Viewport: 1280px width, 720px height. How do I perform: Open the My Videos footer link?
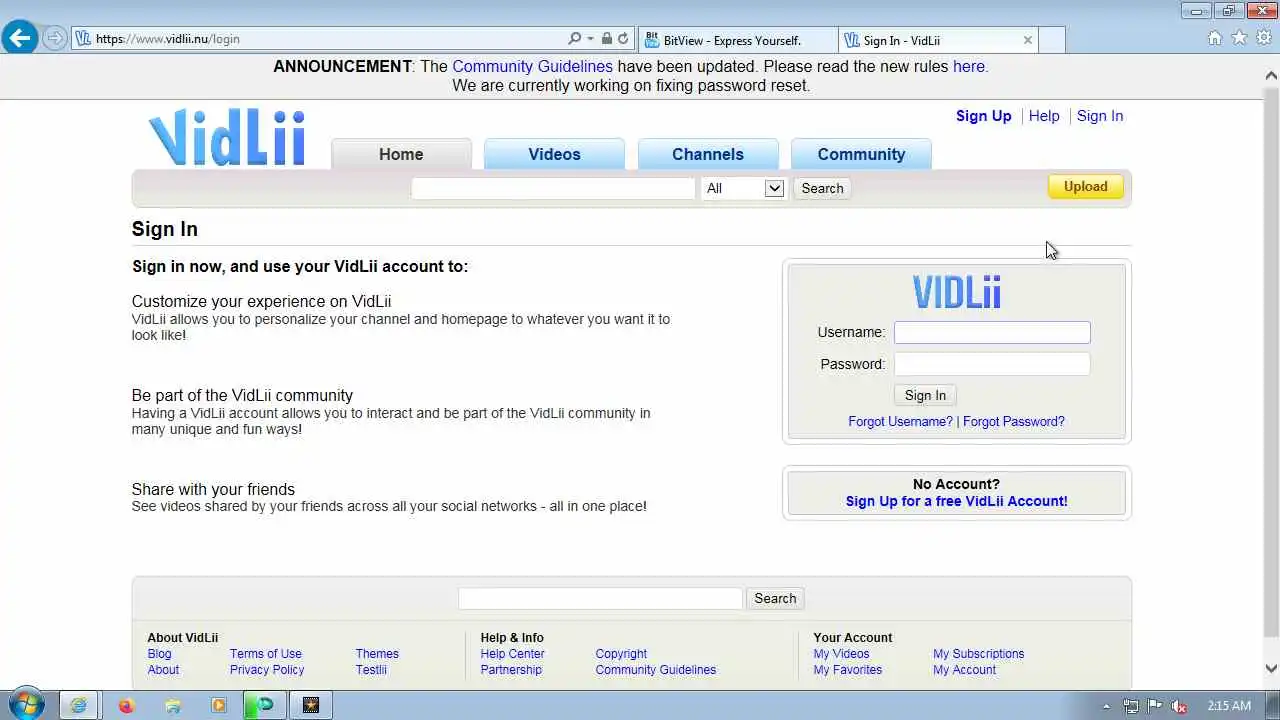(841, 654)
